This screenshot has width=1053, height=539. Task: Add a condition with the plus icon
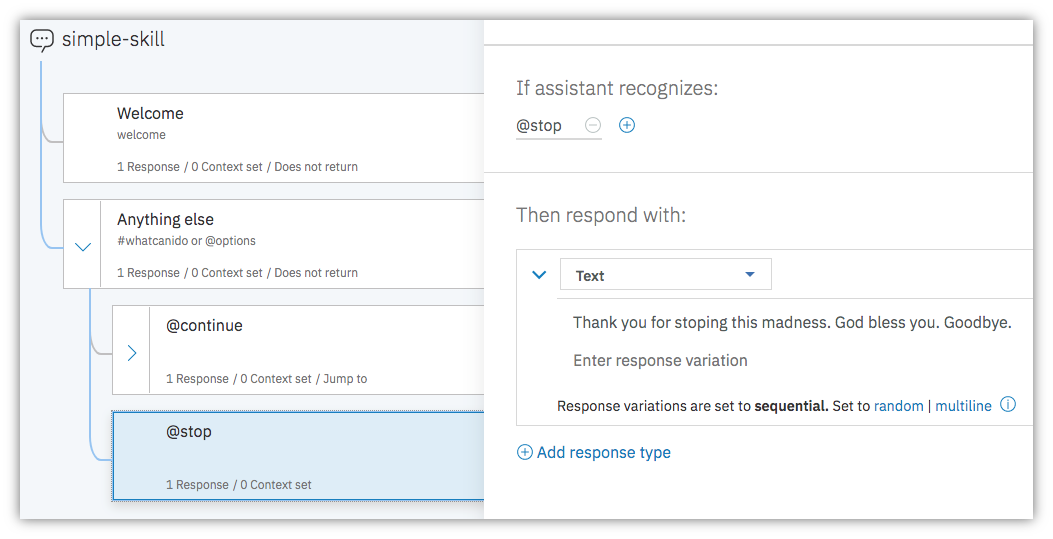pos(627,125)
